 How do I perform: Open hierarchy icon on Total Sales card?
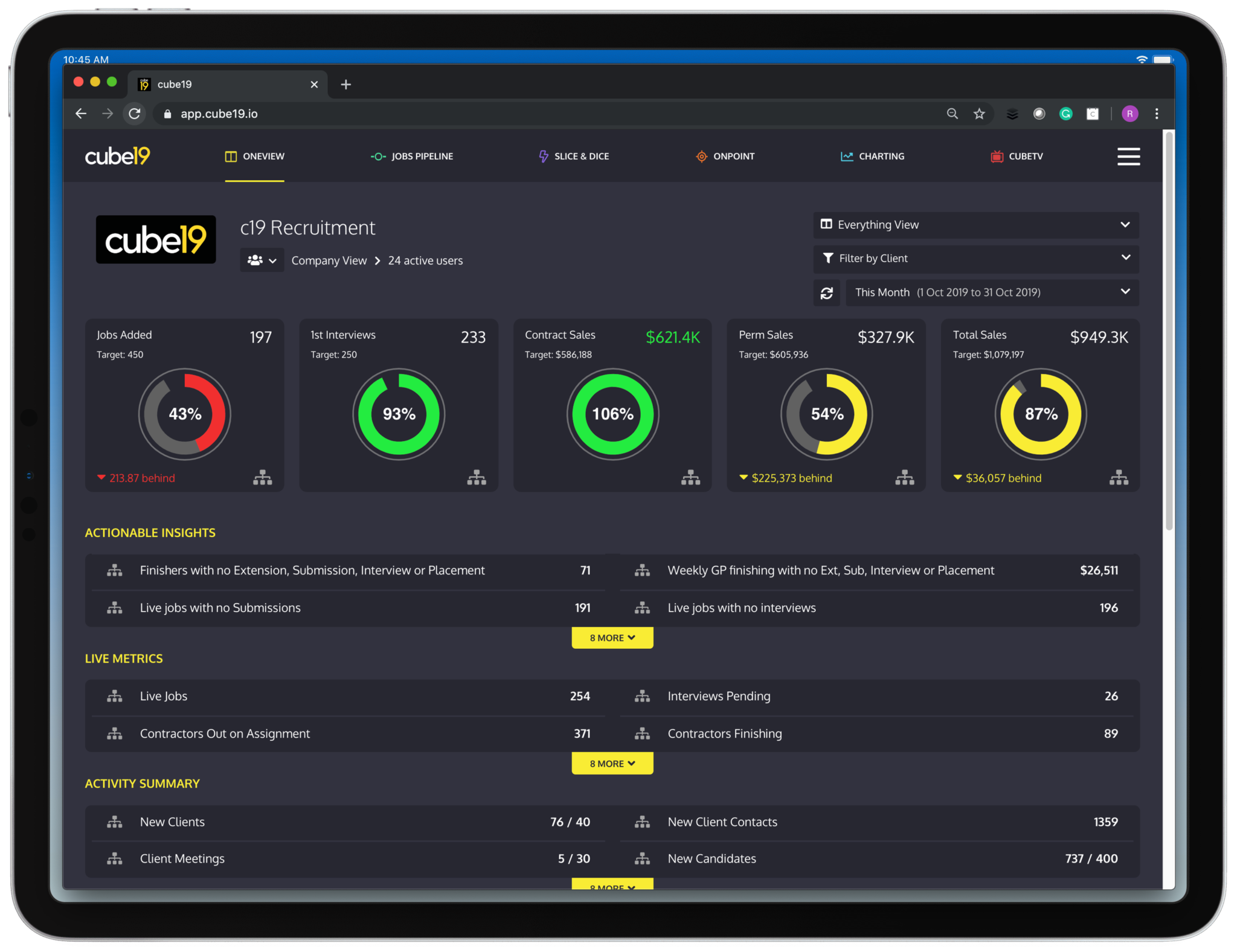pyautogui.click(x=1118, y=478)
